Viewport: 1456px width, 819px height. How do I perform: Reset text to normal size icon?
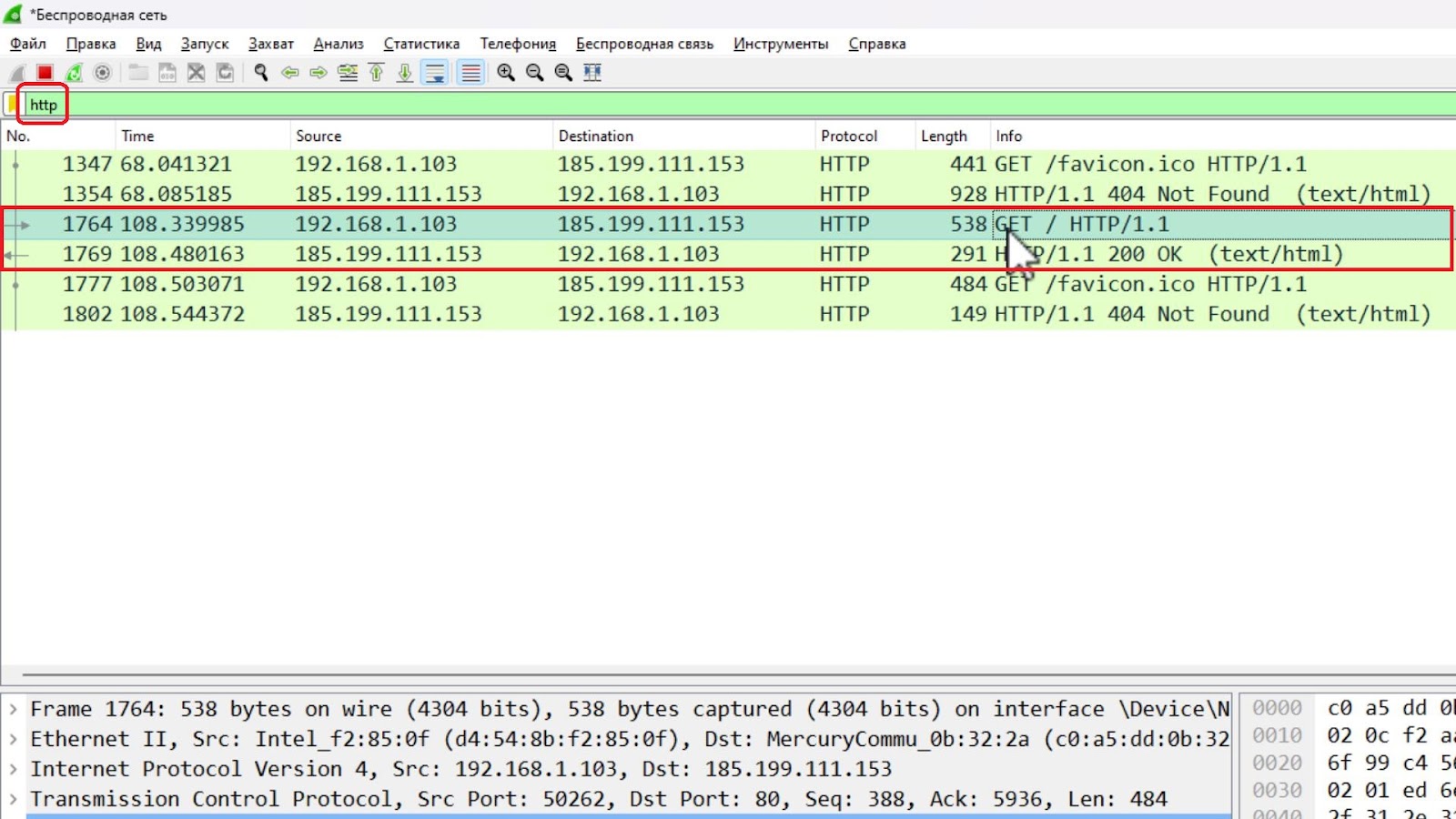pyautogui.click(x=564, y=73)
